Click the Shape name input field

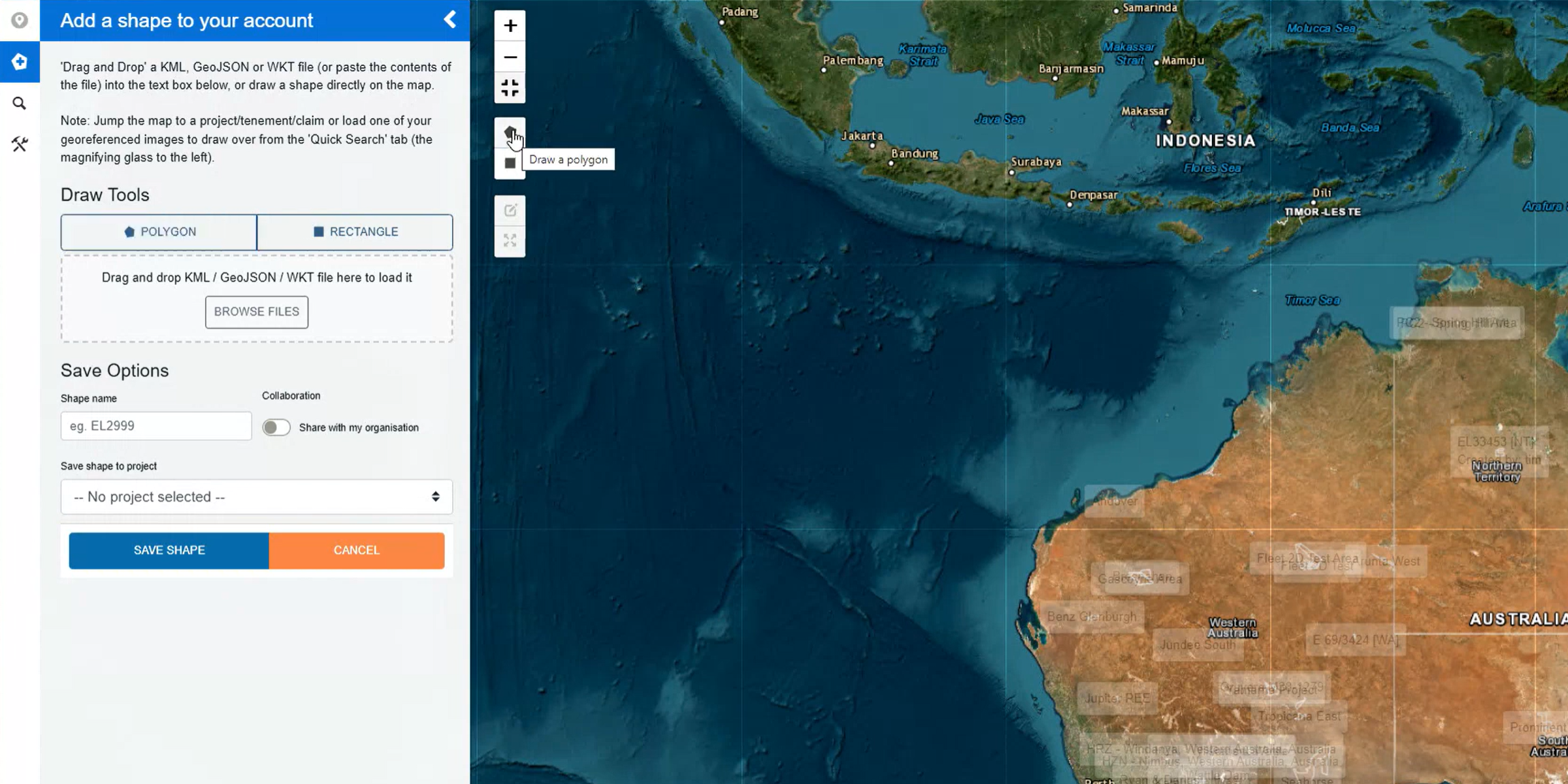click(156, 426)
